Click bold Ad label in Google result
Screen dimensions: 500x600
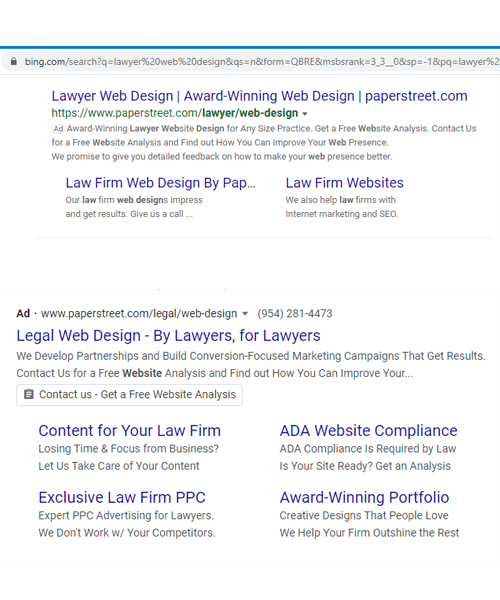coord(23,313)
